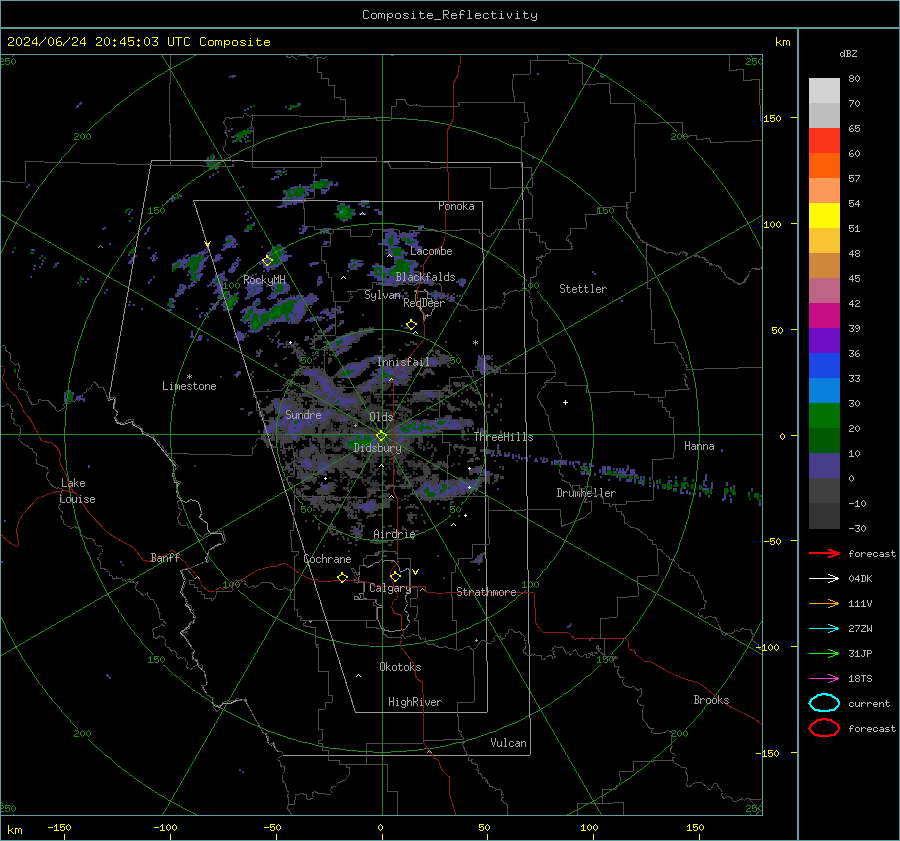The width and height of the screenshot is (900, 841).
Task: Click the Sylvan town label
Action: point(382,295)
